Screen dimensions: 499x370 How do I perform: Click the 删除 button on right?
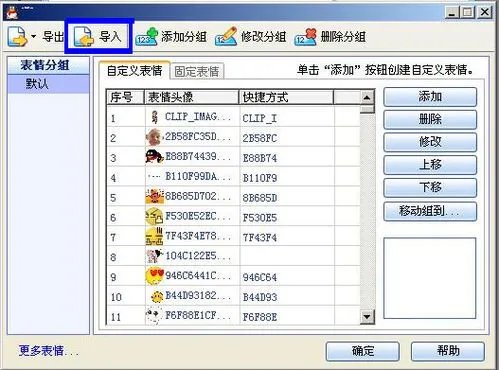(430, 119)
